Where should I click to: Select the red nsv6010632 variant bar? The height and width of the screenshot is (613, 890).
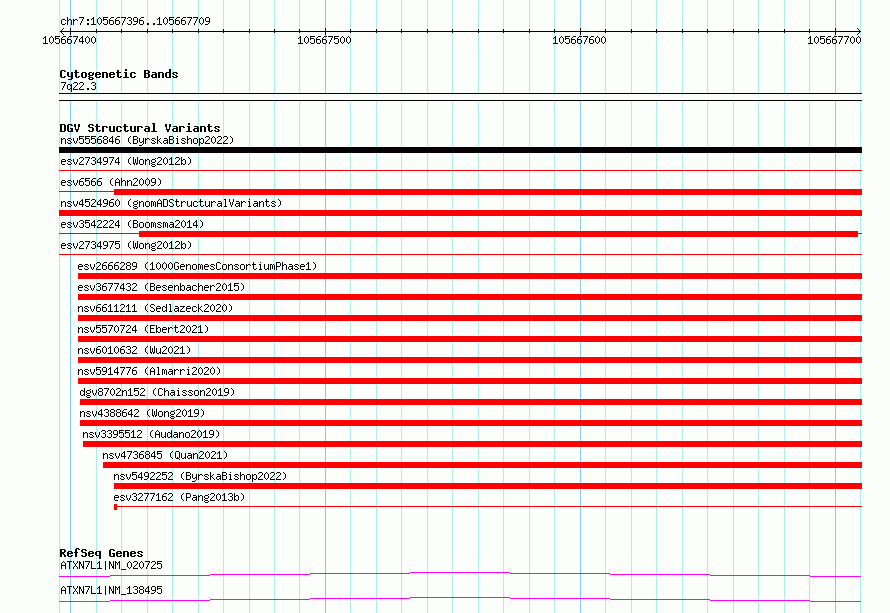point(469,360)
